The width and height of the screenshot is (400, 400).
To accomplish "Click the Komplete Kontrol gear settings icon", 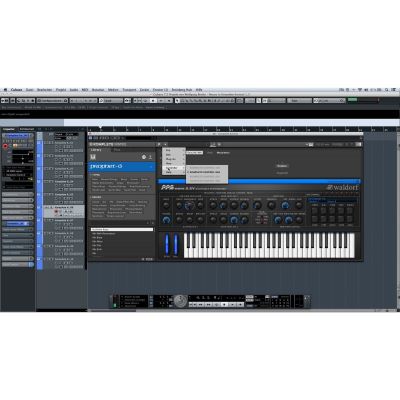I will [x=144, y=157].
